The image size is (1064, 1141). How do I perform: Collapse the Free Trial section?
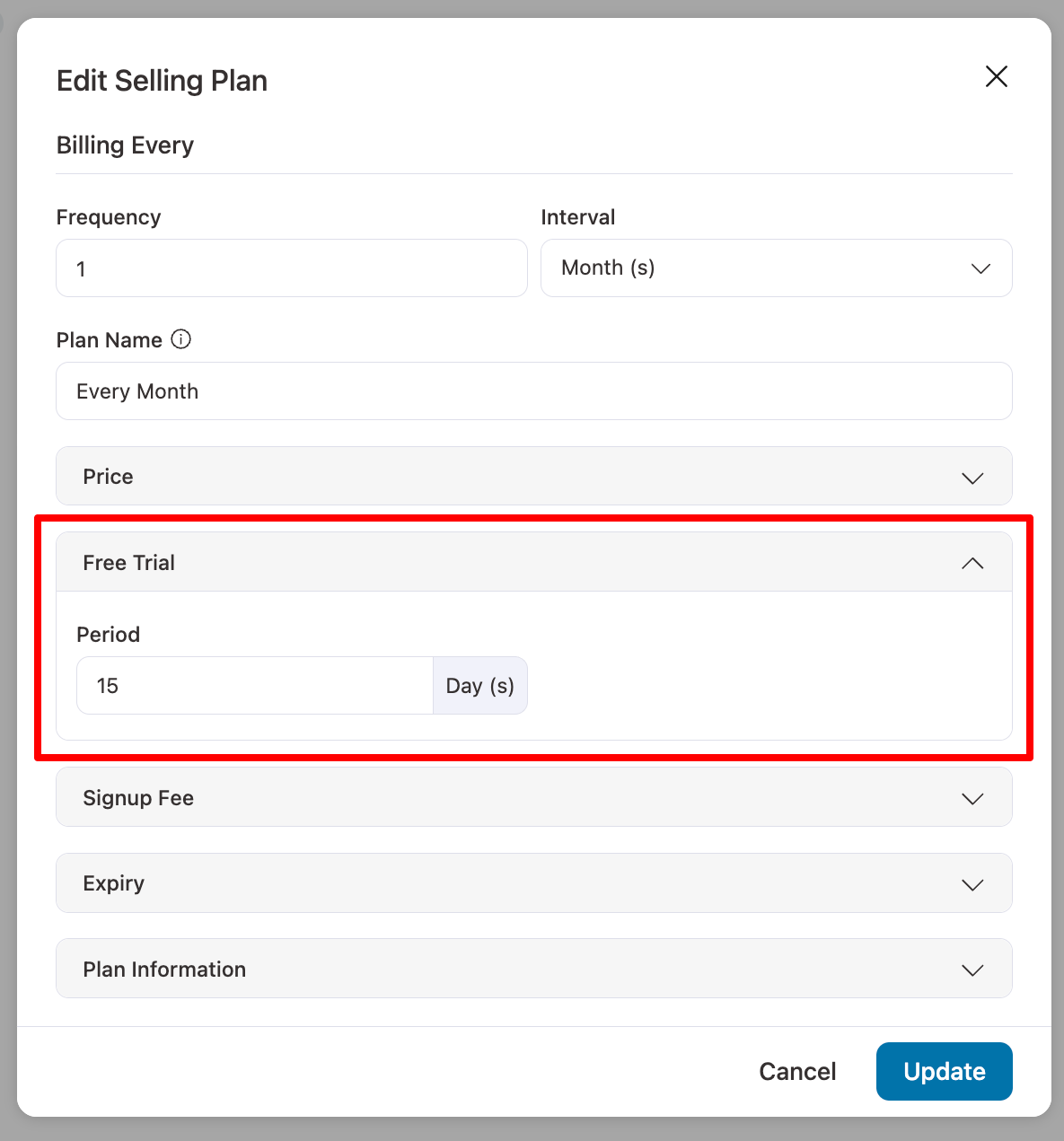point(533,563)
